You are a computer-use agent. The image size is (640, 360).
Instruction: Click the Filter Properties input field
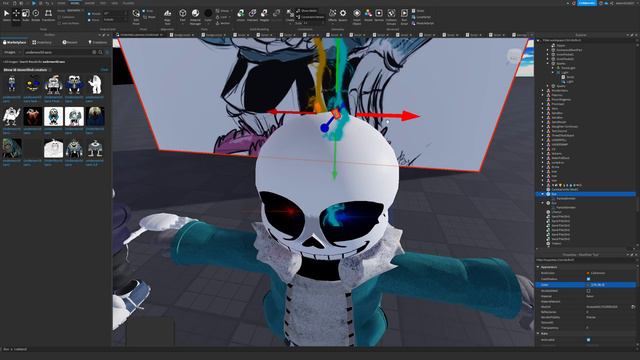coord(586,260)
